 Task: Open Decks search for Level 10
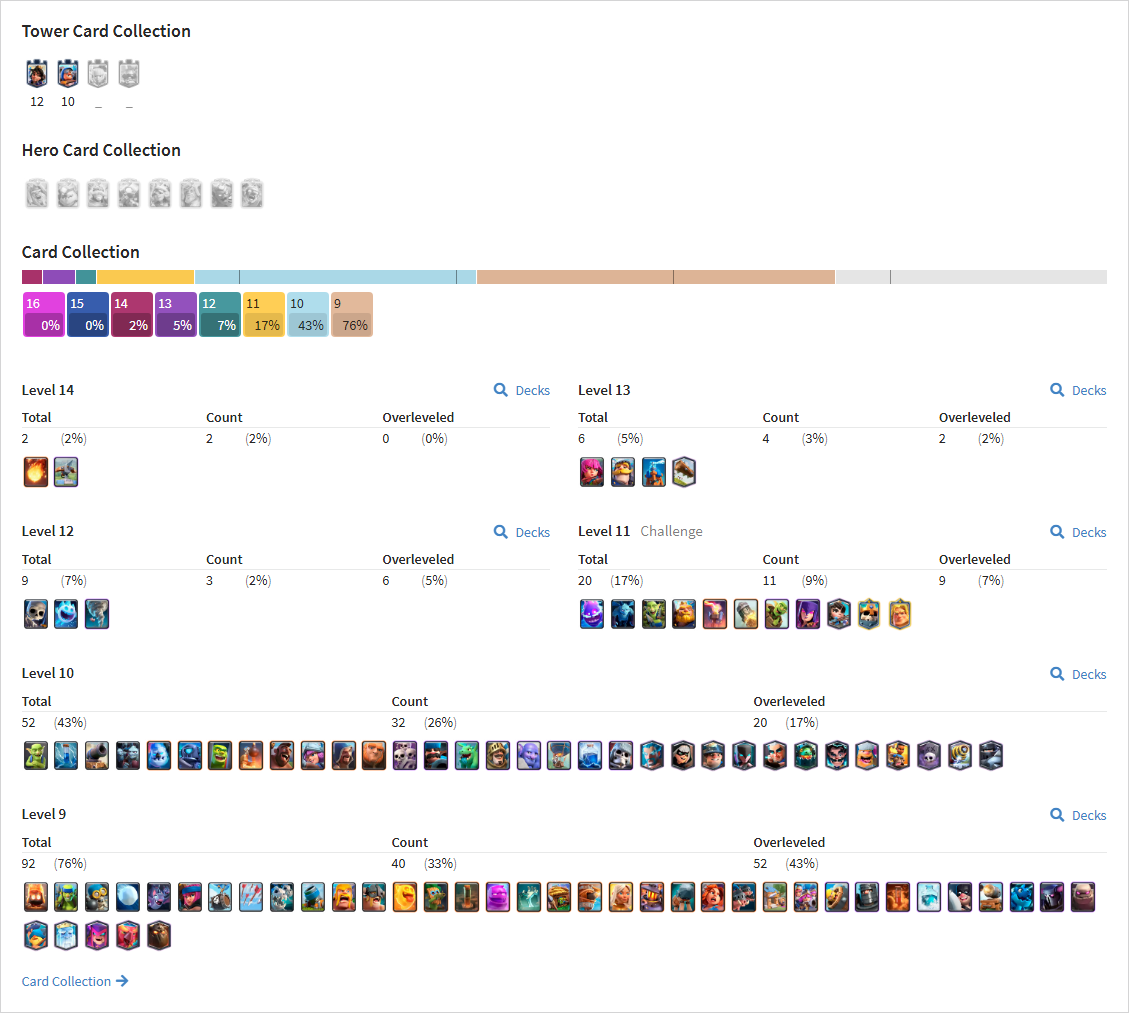click(1078, 674)
